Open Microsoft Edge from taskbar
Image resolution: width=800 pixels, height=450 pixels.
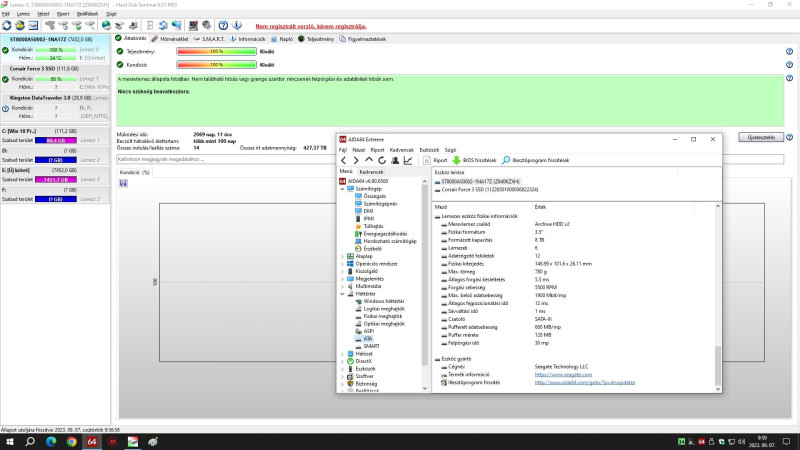coord(51,441)
